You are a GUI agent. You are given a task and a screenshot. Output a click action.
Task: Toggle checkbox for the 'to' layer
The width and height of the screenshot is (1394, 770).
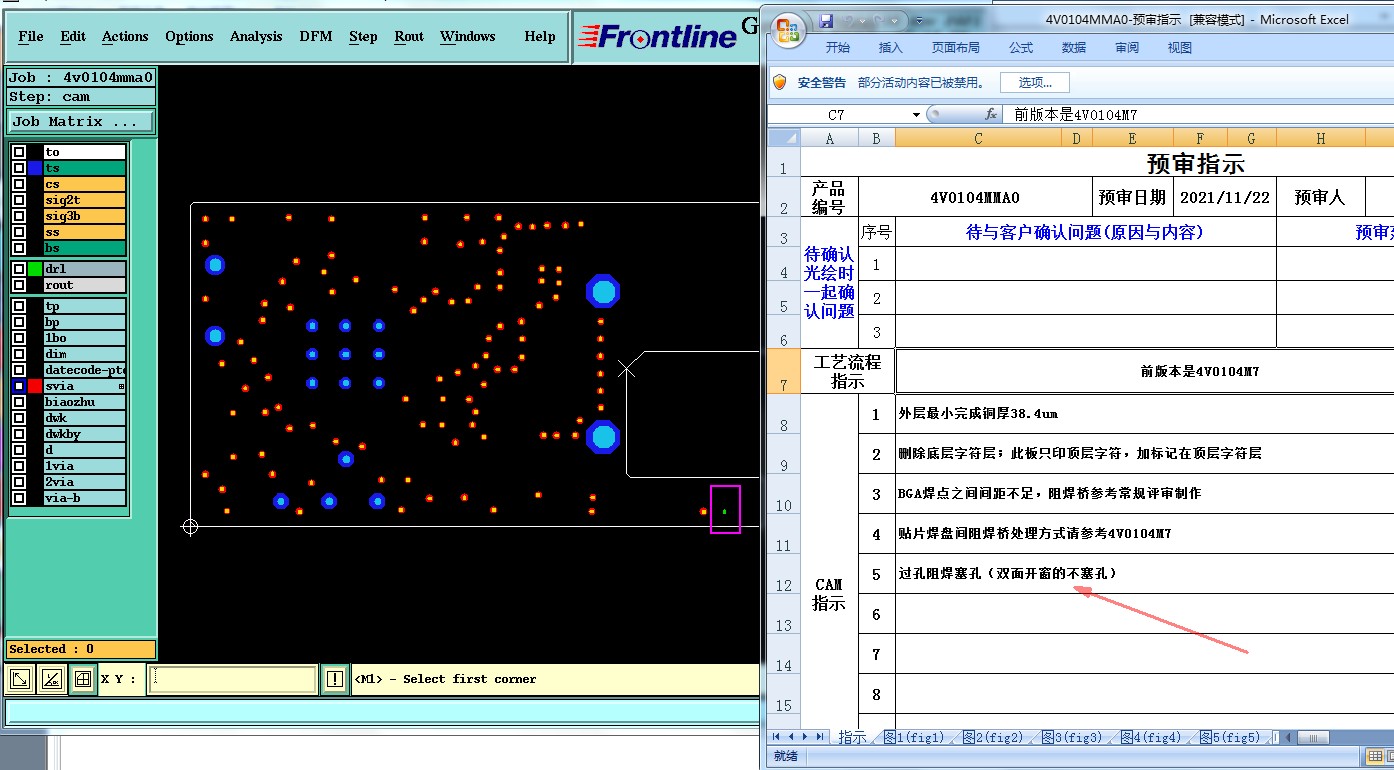(19, 152)
